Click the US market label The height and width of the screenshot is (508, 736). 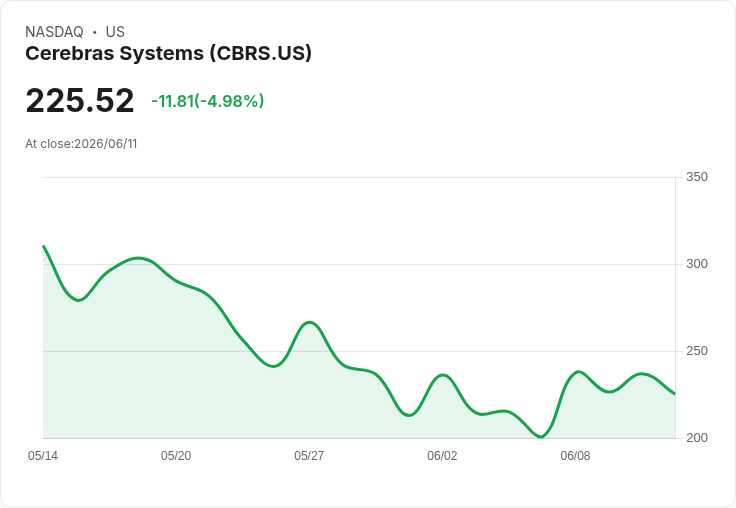115,31
